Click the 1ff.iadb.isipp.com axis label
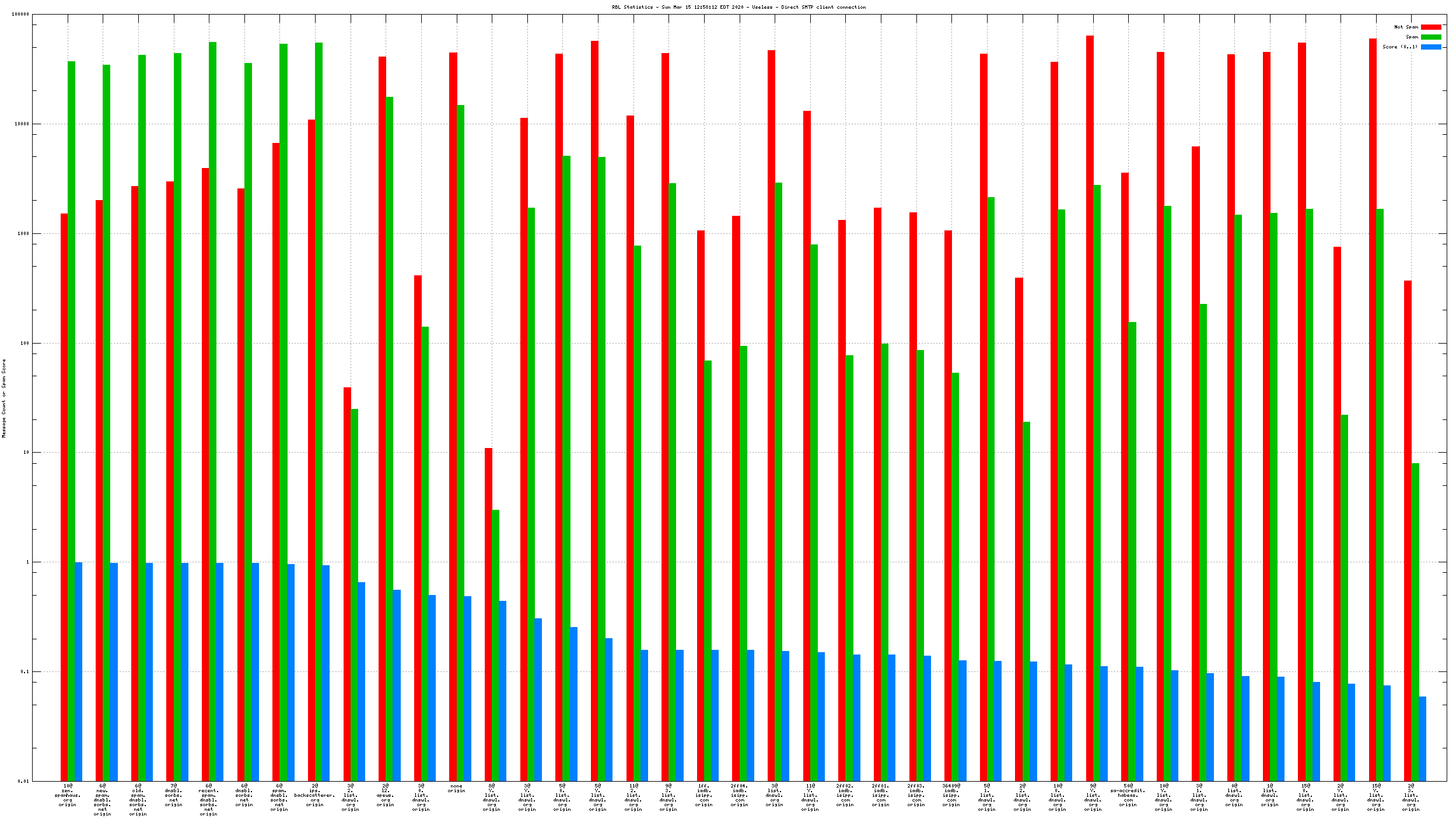1456x819 pixels. tap(703, 795)
